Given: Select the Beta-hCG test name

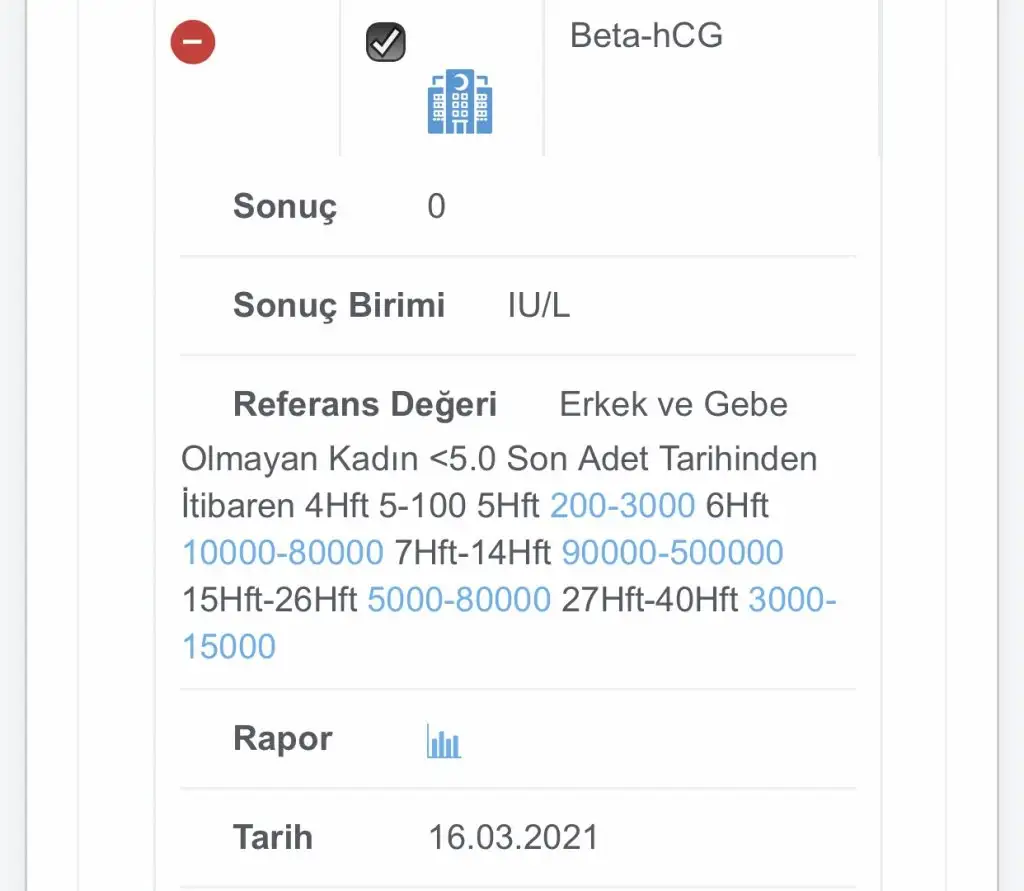Looking at the screenshot, I should (646, 36).
